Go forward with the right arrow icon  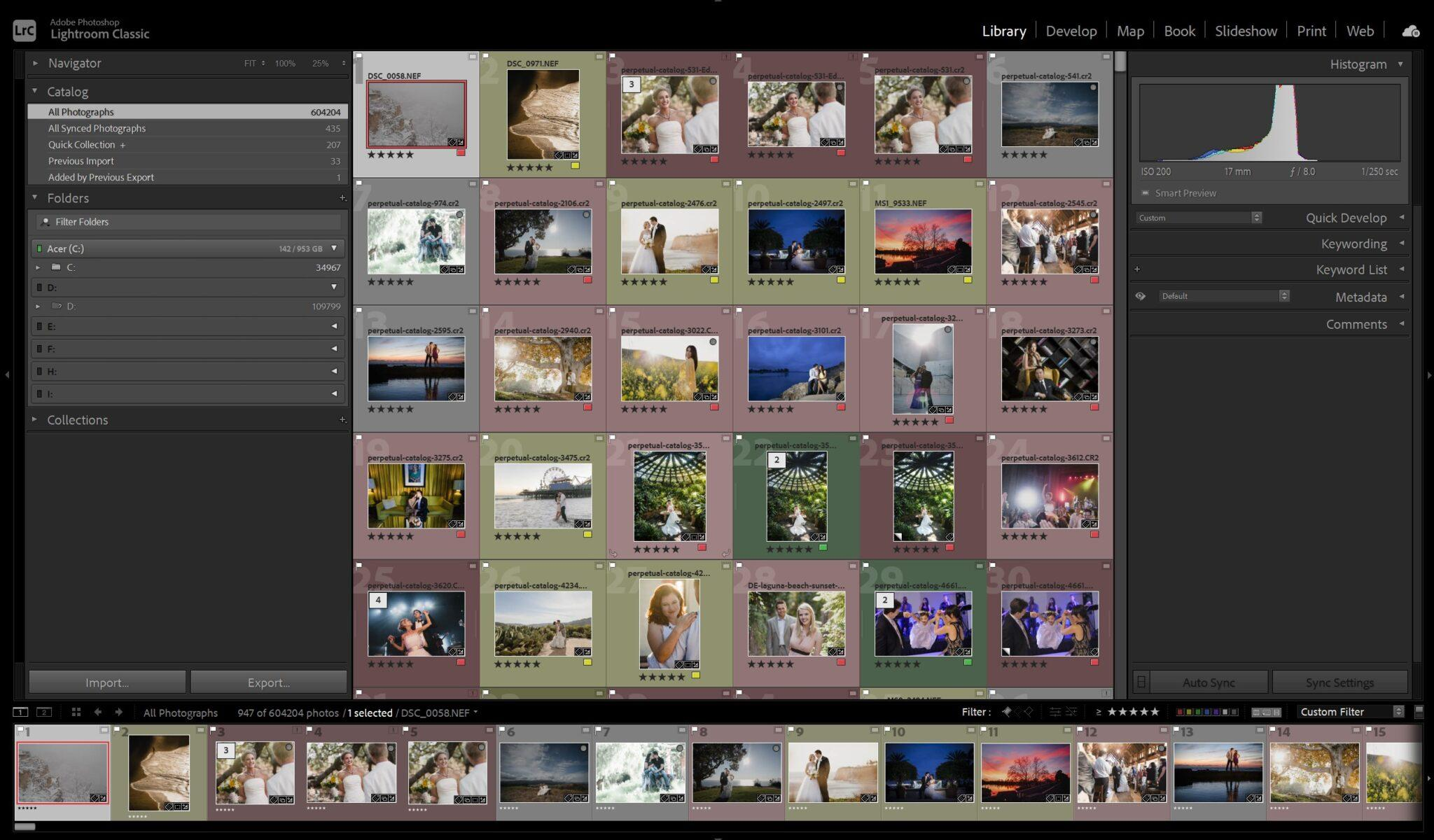pyautogui.click(x=118, y=712)
